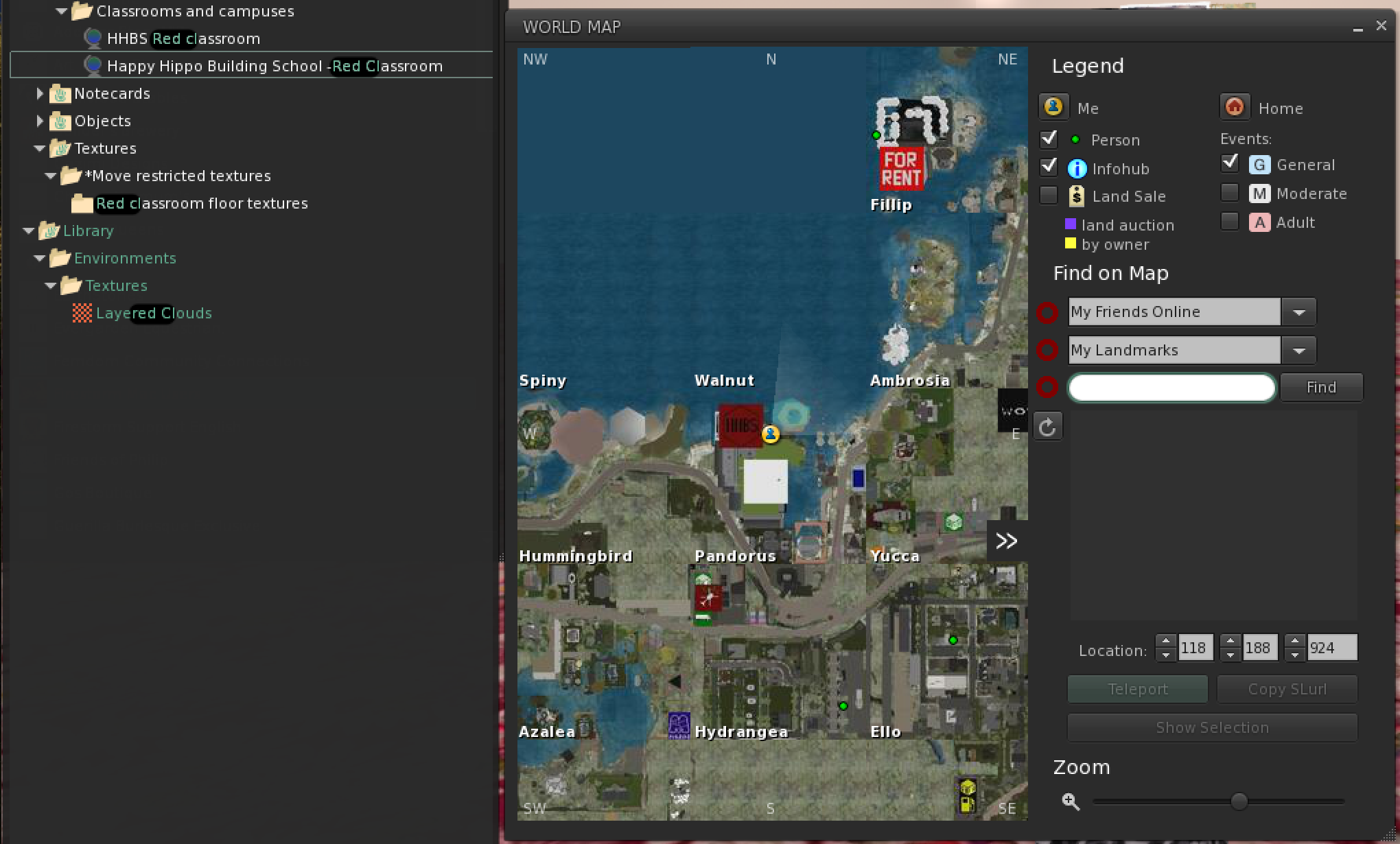Click the Find button

click(x=1320, y=387)
